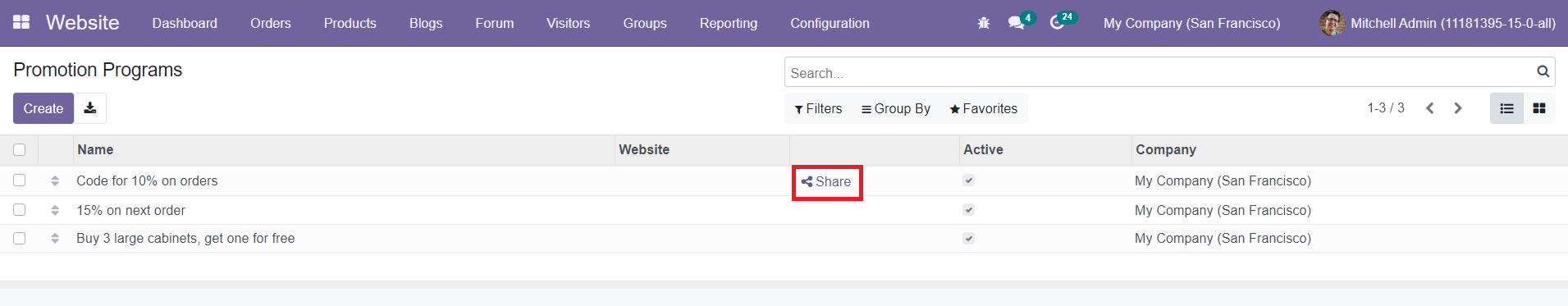
Task: Click company cell of Buy 3 large cabinets row
Action: click(x=1223, y=238)
